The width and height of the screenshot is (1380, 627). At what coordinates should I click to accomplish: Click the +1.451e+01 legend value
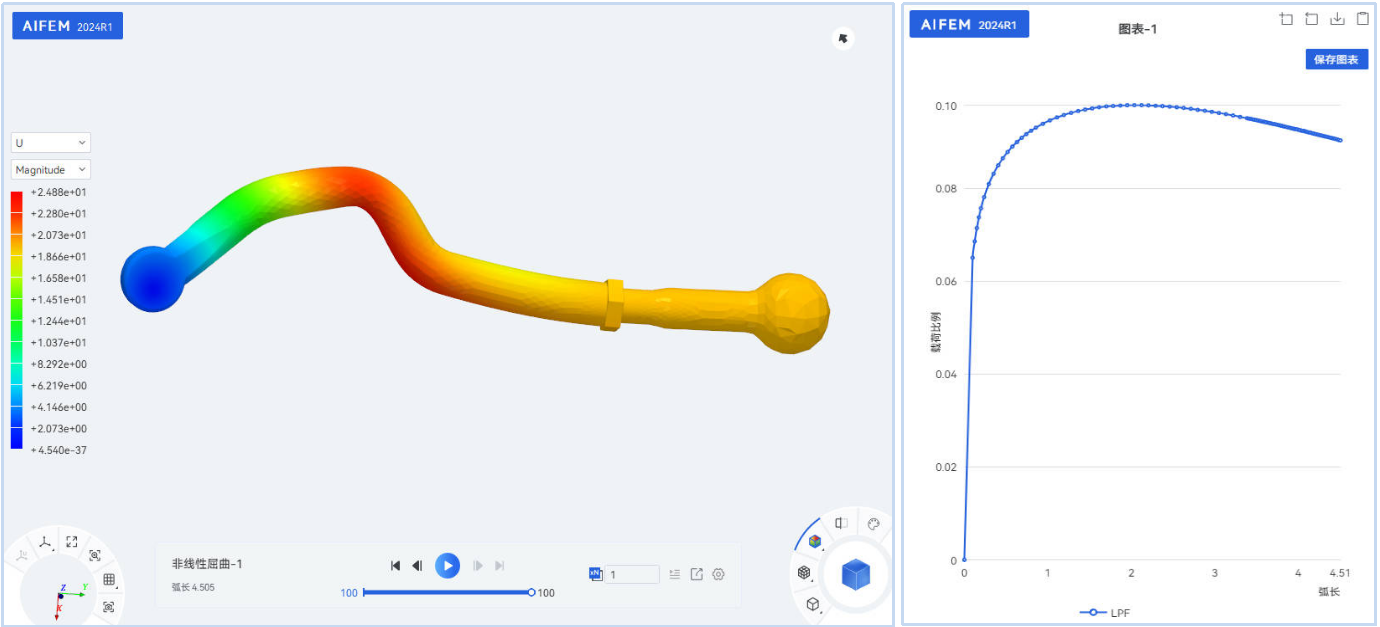(58, 299)
